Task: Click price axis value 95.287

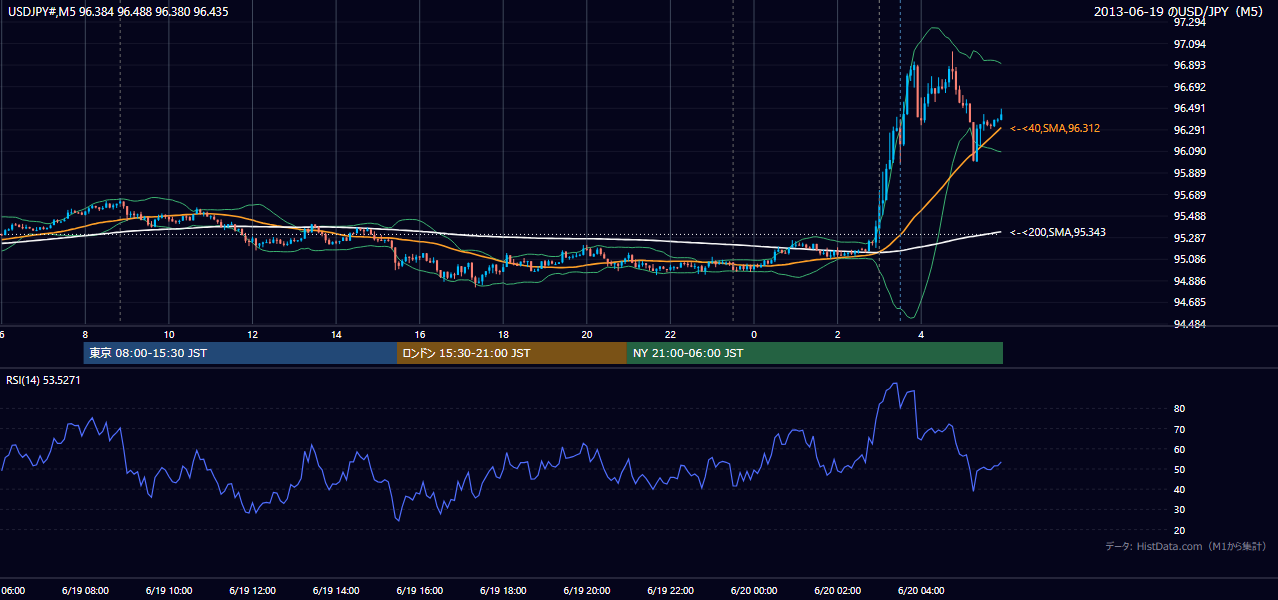Action: pyautogui.click(x=1189, y=238)
